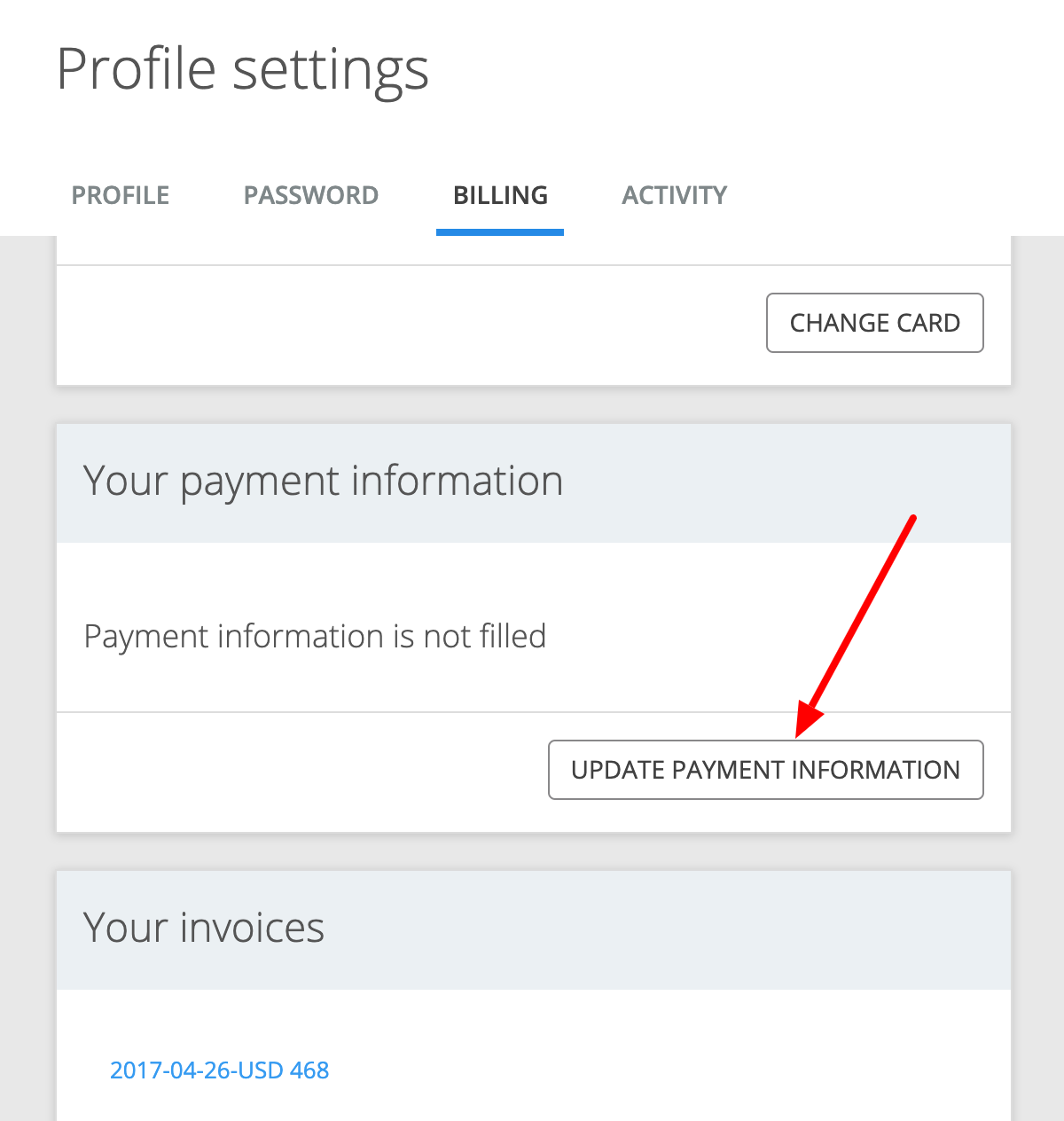Go to the Activity tab
This screenshot has height=1121, width=1064.
675,195
